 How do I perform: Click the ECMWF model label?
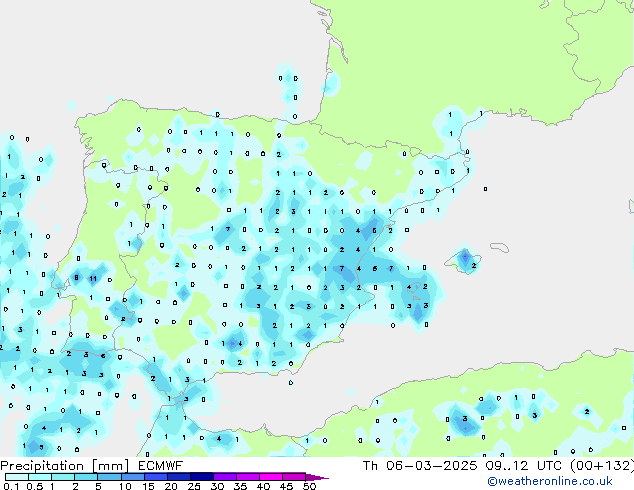click(161, 465)
